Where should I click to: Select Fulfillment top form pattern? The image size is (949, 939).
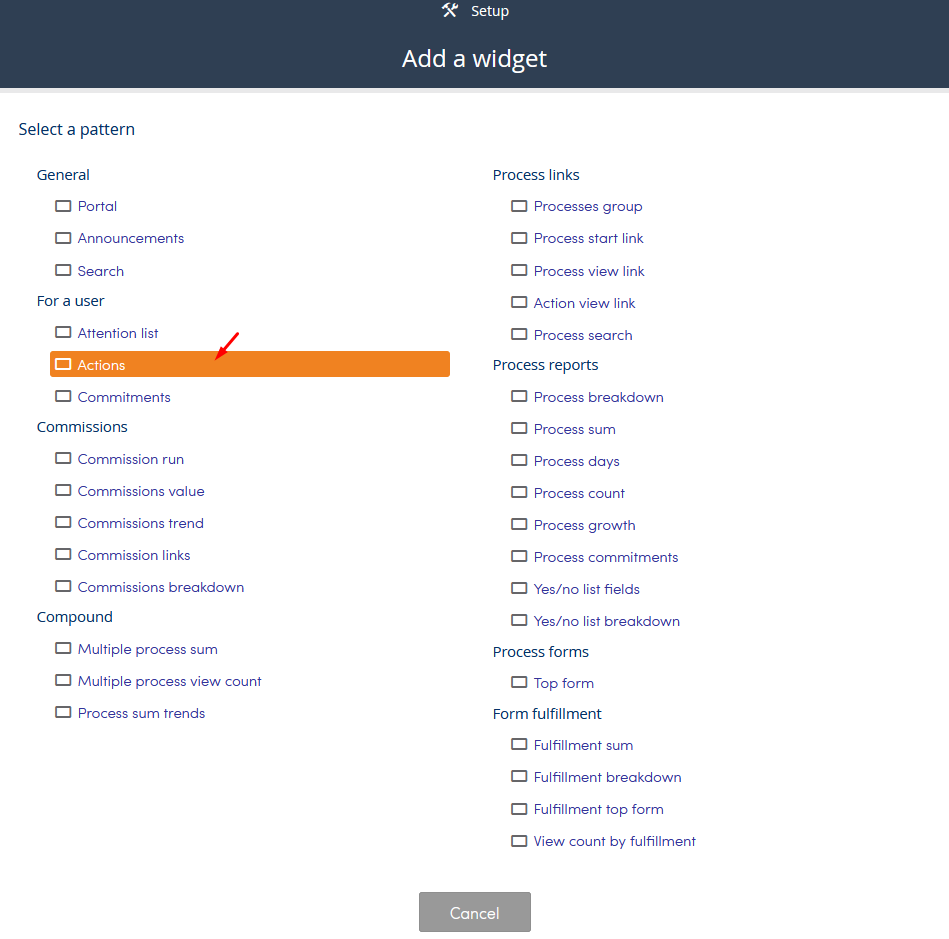(x=599, y=809)
